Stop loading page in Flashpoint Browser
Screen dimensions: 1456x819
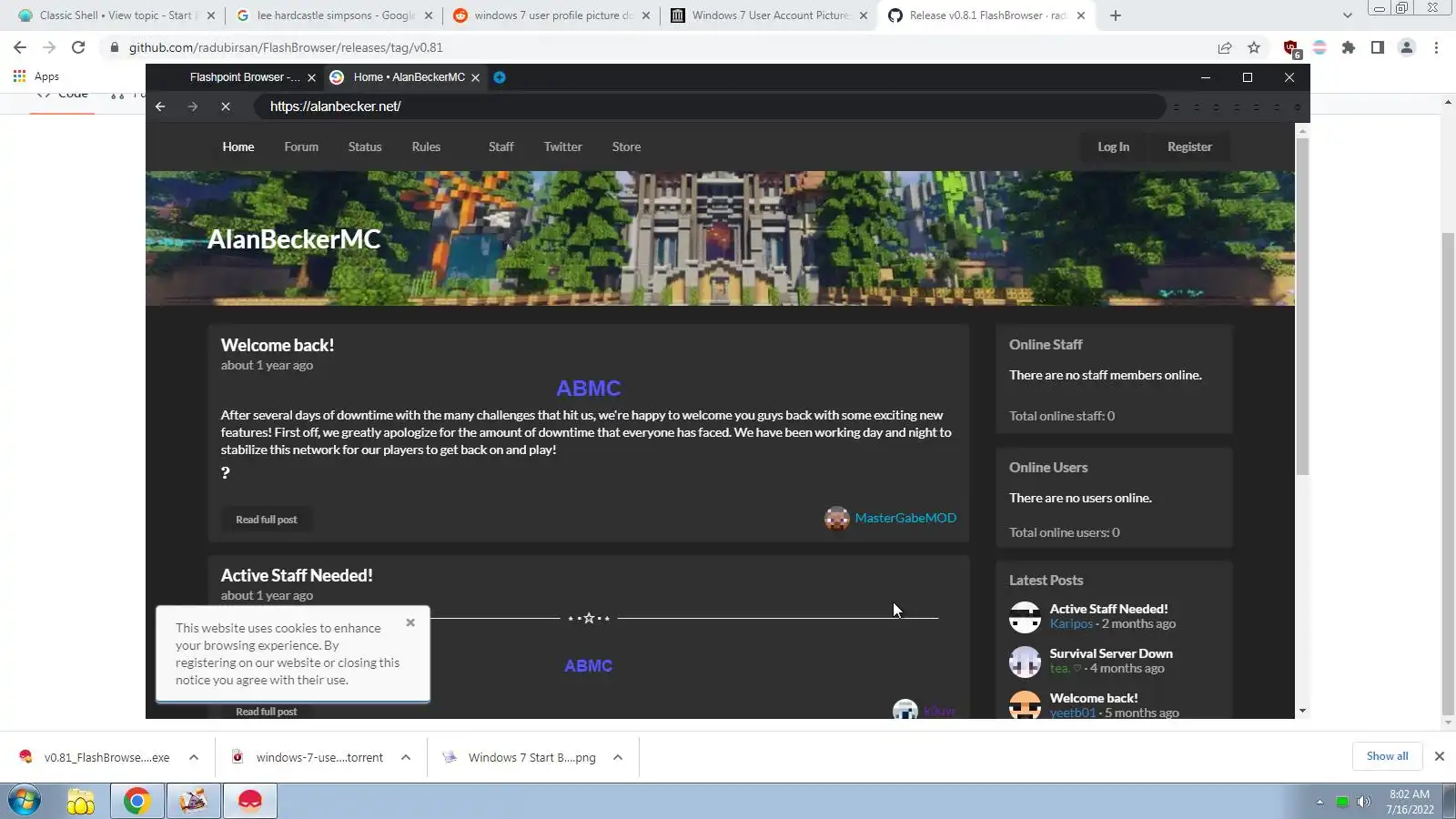pos(226,106)
